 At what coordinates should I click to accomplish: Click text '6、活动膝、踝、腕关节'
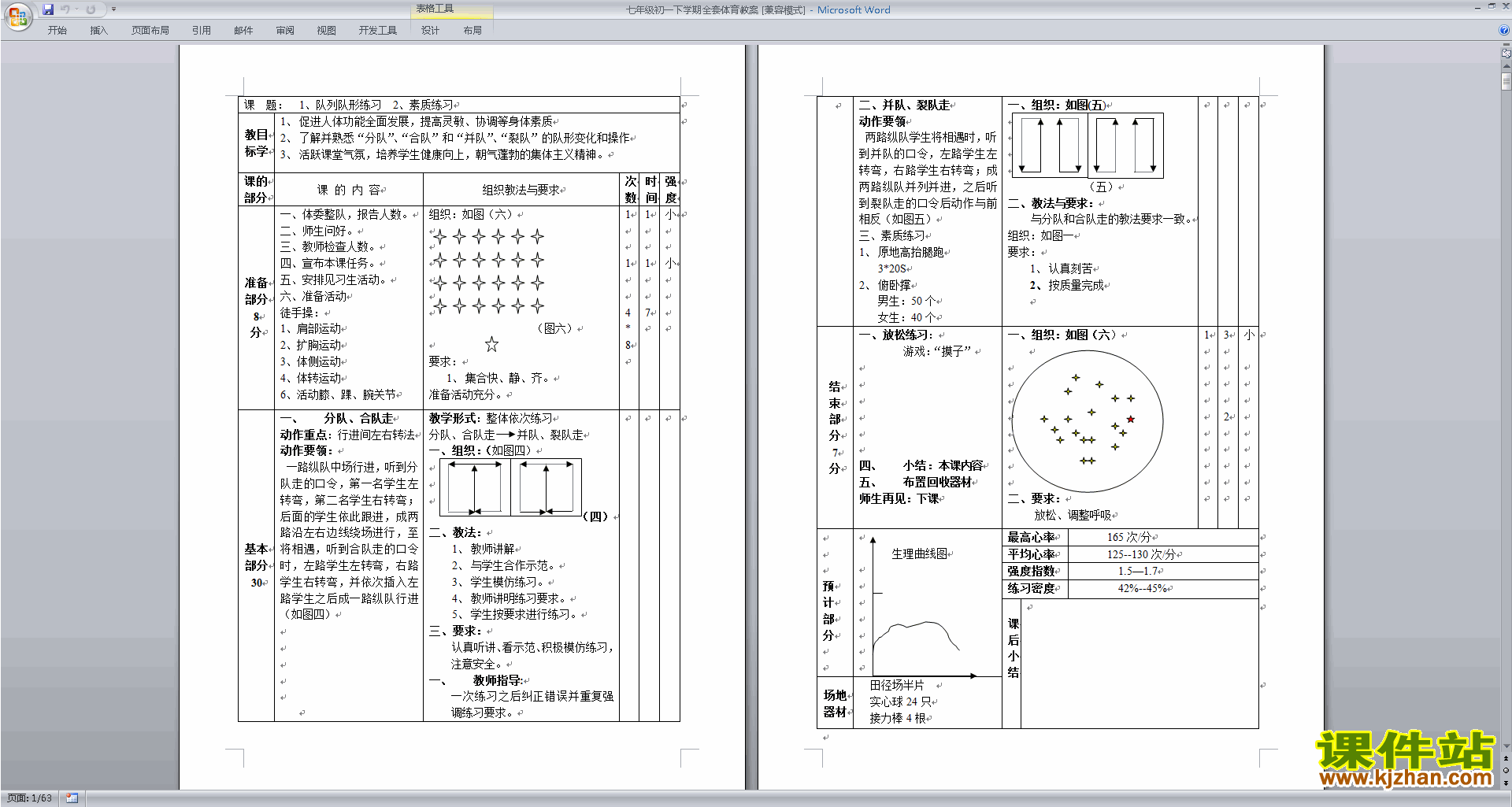339,394
